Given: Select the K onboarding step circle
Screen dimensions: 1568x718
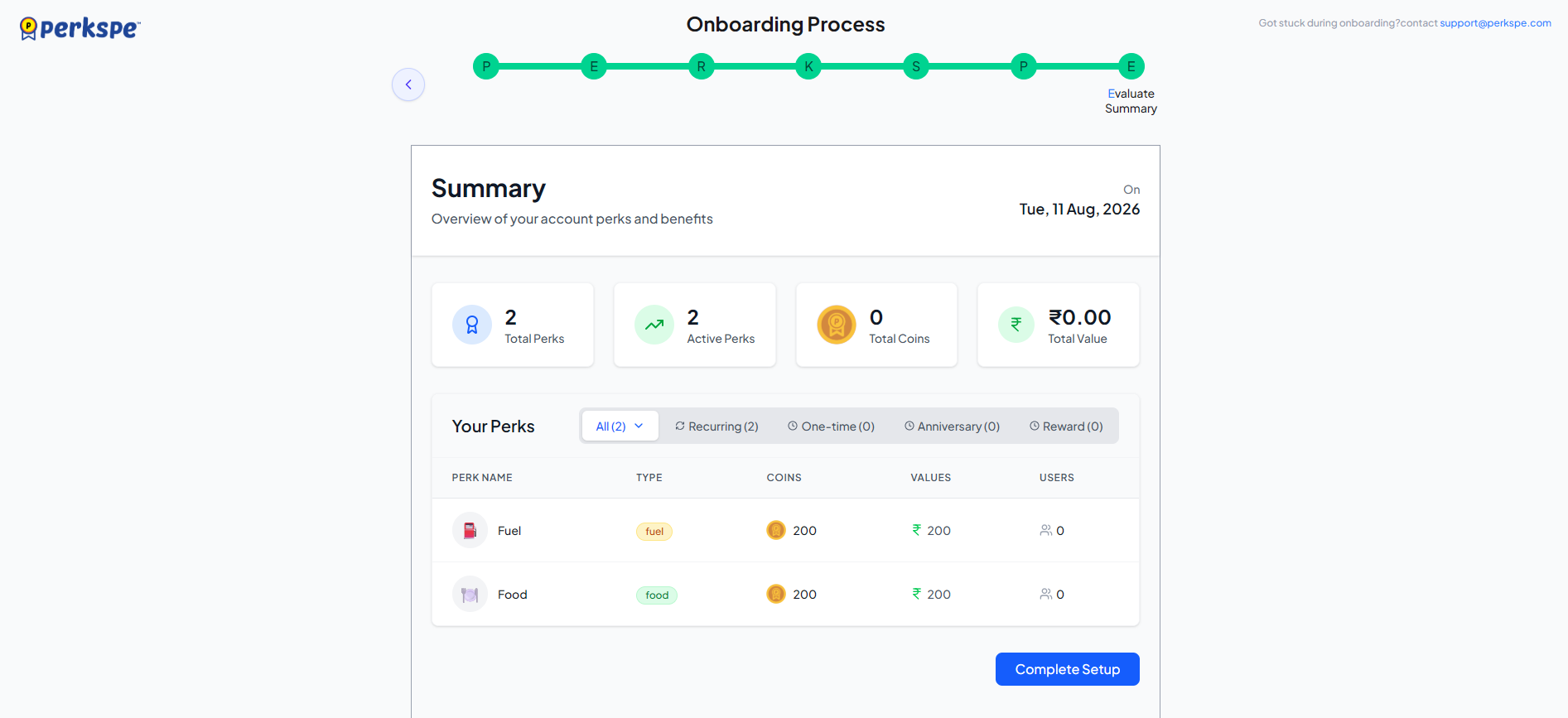Looking at the screenshot, I should pos(808,66).
